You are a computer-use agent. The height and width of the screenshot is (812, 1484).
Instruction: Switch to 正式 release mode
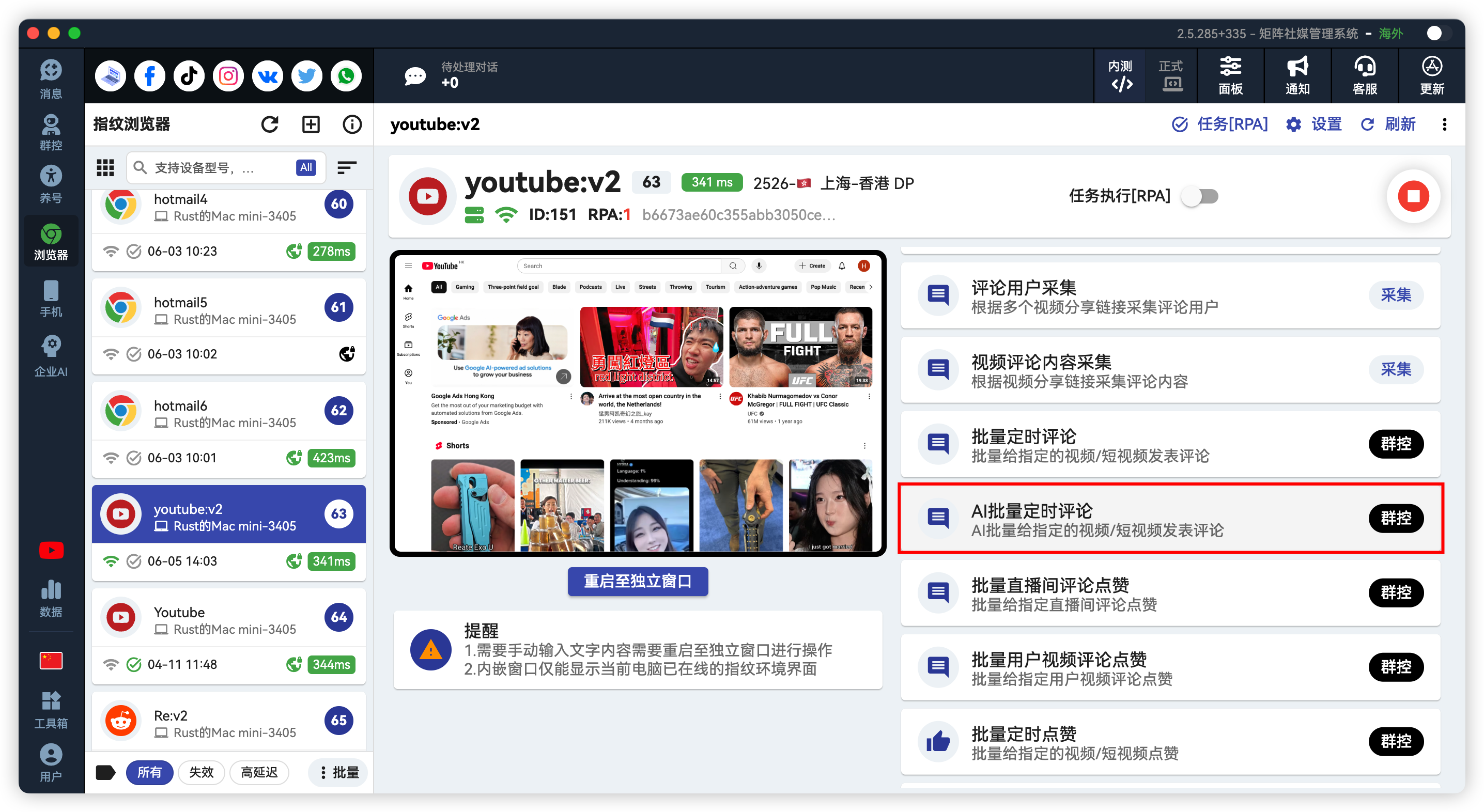[1171, 76]
